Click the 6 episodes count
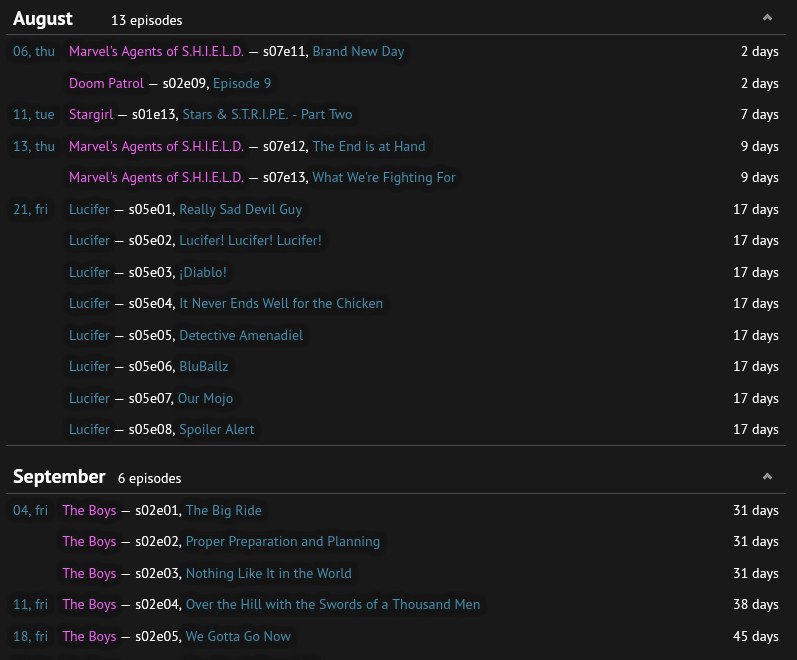This screenshot has width=797, height=660. tap(149, 478)
